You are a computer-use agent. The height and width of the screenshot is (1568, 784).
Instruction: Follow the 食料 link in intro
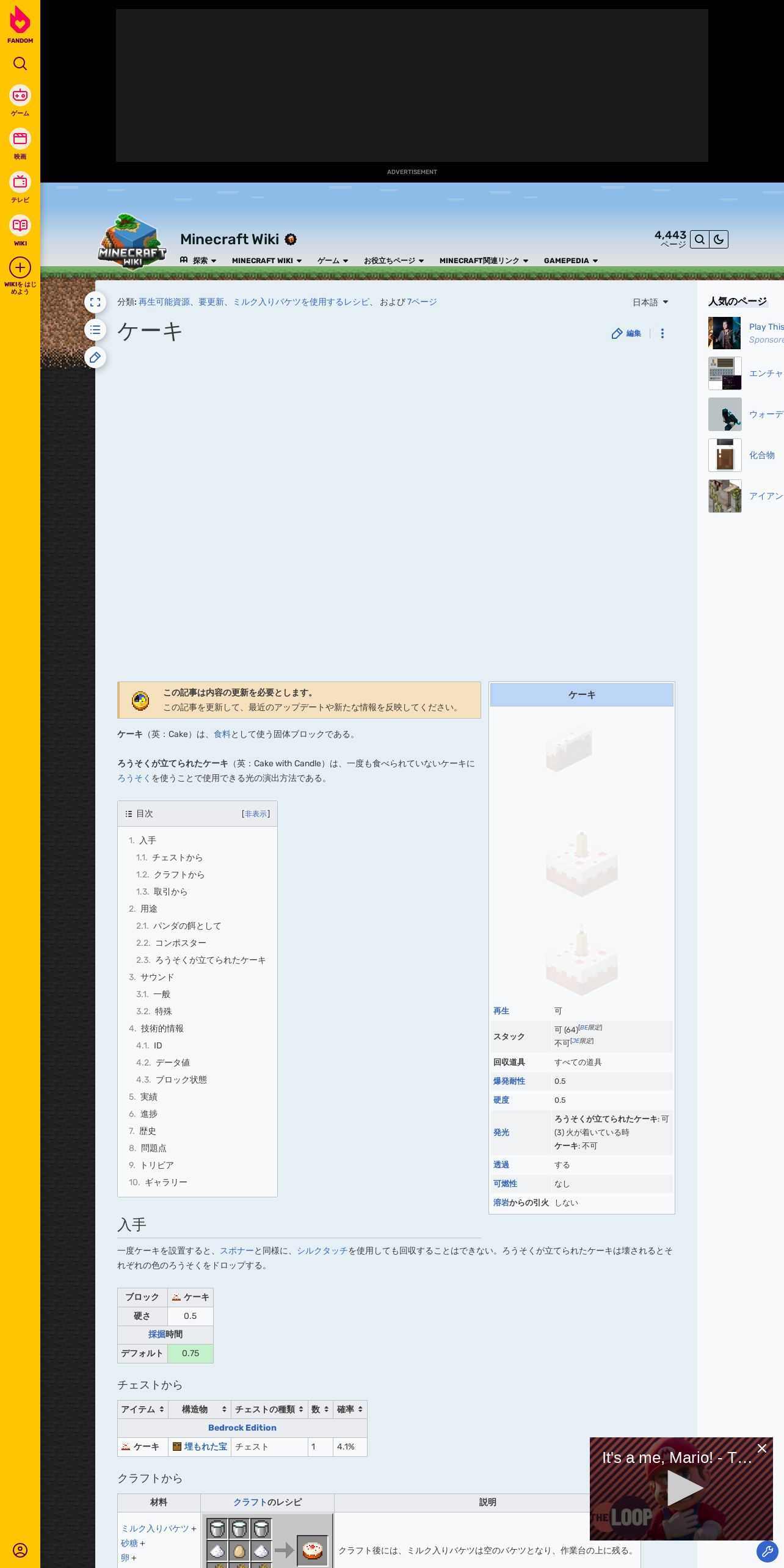click(x=222, y=734)
